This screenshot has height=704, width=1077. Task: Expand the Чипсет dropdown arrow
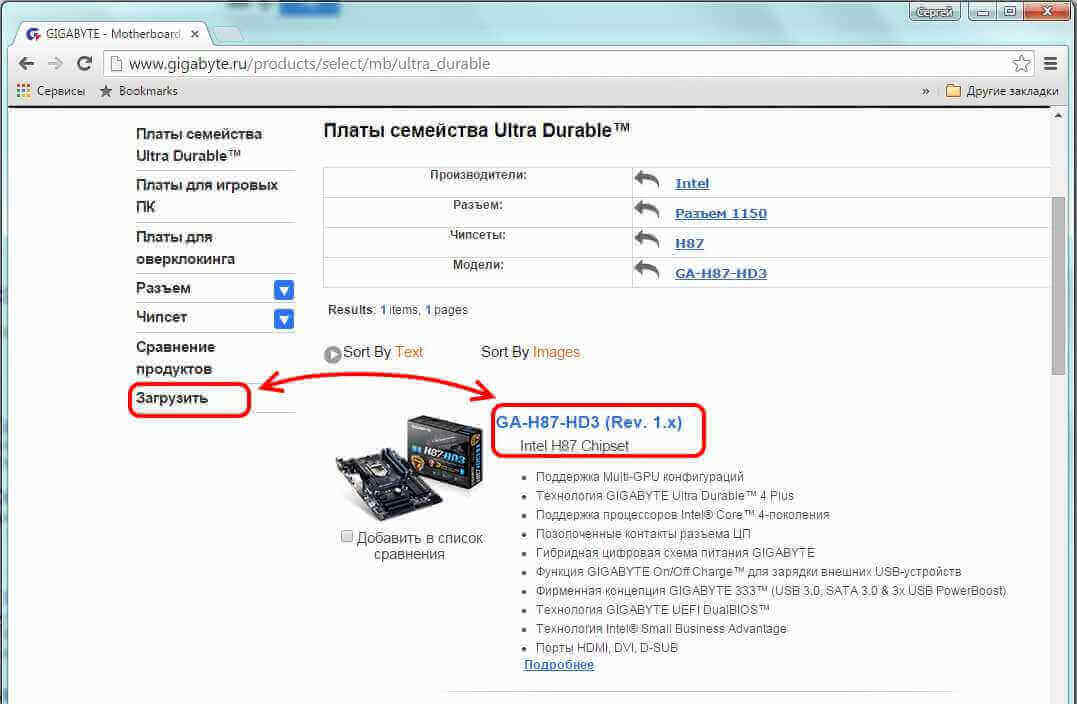[284, 319]
